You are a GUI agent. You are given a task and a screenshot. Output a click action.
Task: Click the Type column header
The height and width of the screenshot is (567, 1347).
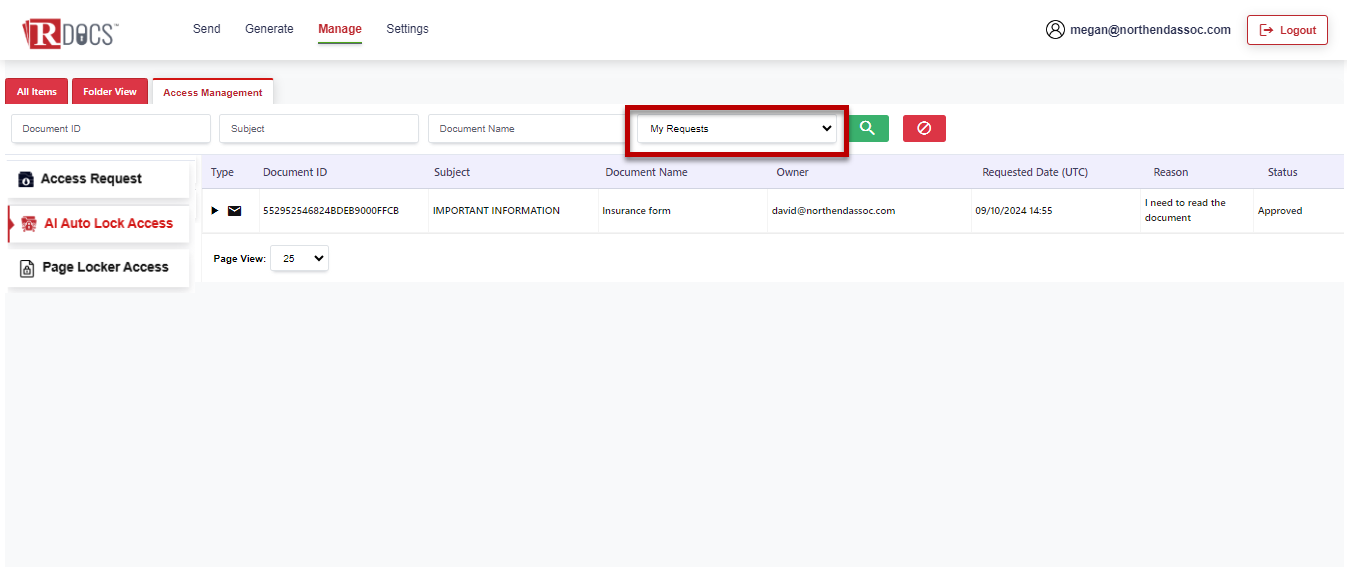[x=222, y=172]
